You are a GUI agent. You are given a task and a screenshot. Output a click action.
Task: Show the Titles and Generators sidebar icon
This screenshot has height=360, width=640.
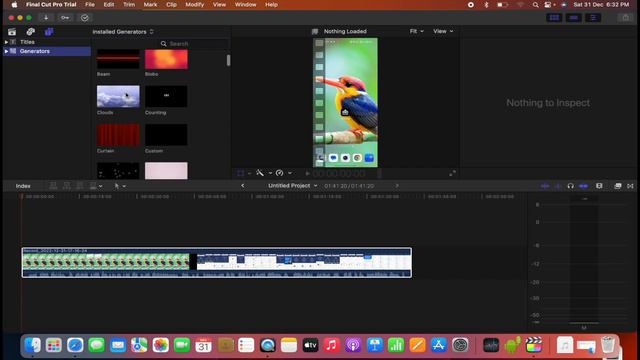pyautogui.click(x=49, y=32)
